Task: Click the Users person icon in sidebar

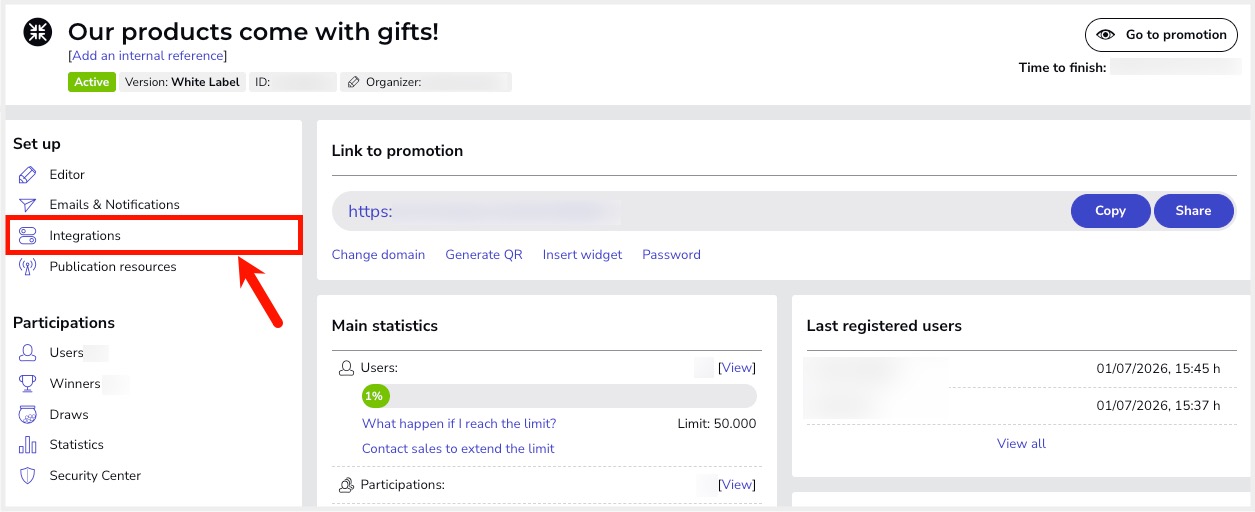Action: [28, 353]
